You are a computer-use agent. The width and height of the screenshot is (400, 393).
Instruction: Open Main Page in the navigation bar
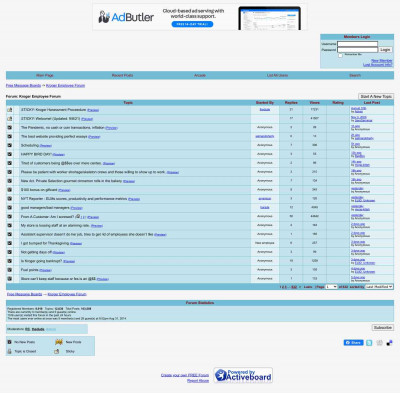coord(45,75)
